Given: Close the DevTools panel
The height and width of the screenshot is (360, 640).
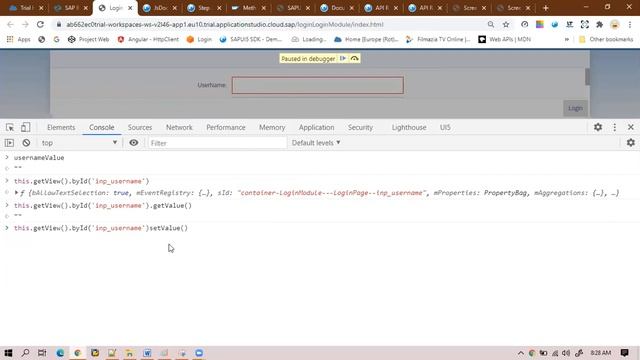Looking at the screenshot, I should 631,127.
